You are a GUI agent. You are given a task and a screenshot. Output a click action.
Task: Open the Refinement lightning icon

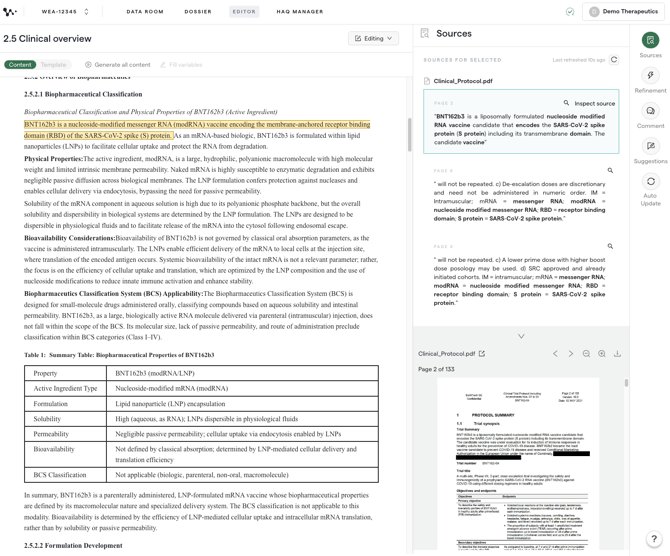[x=650, y=75]
